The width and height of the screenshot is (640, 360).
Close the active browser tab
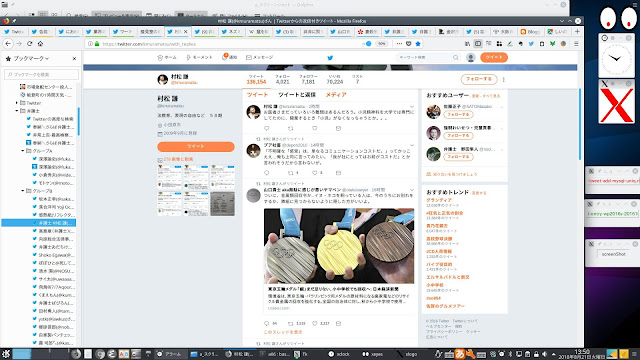pyautogui.click(x=186, y=31)
